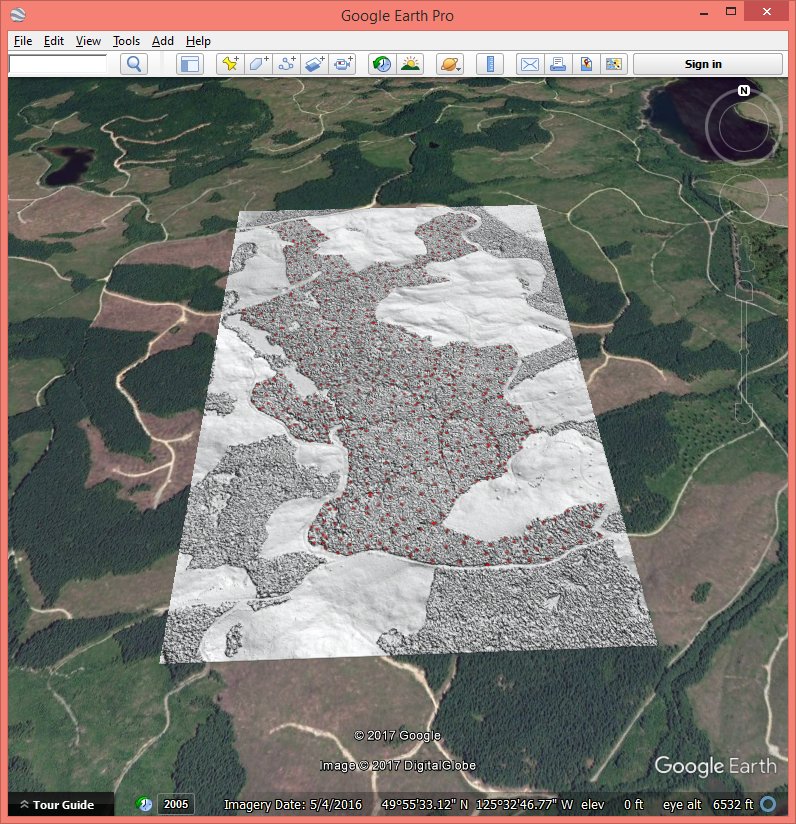Add a path using the toolbar
Viewport: 796px width, 824px height.
point(287,64)
